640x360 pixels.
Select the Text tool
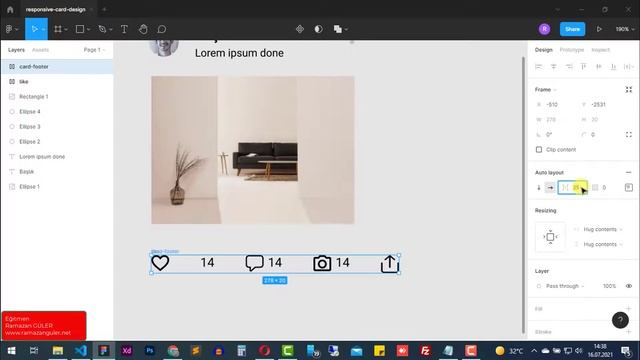tap(124, 29)
